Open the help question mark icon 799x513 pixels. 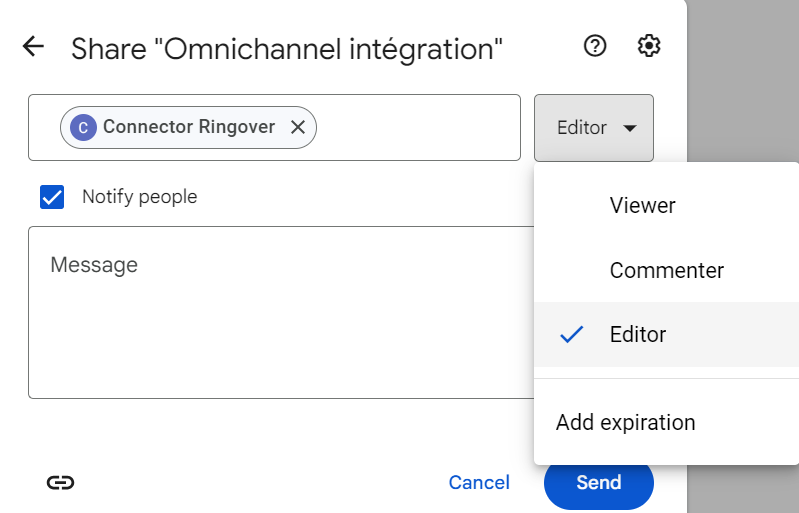coord(595,46)
